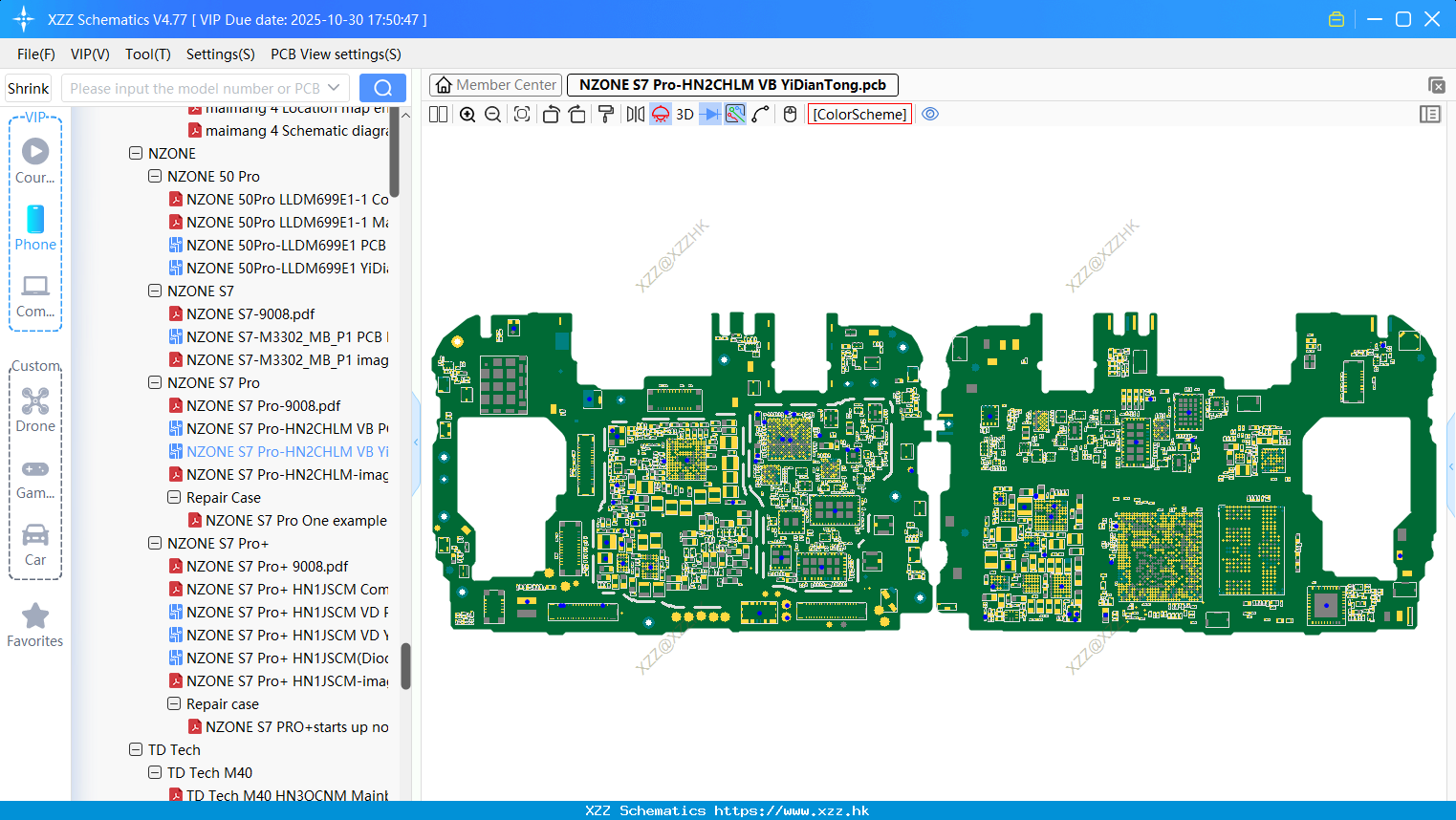This screenshot has width=1456, height=820.
Task: Open the File(F) menu
Action: coord(36,54)
